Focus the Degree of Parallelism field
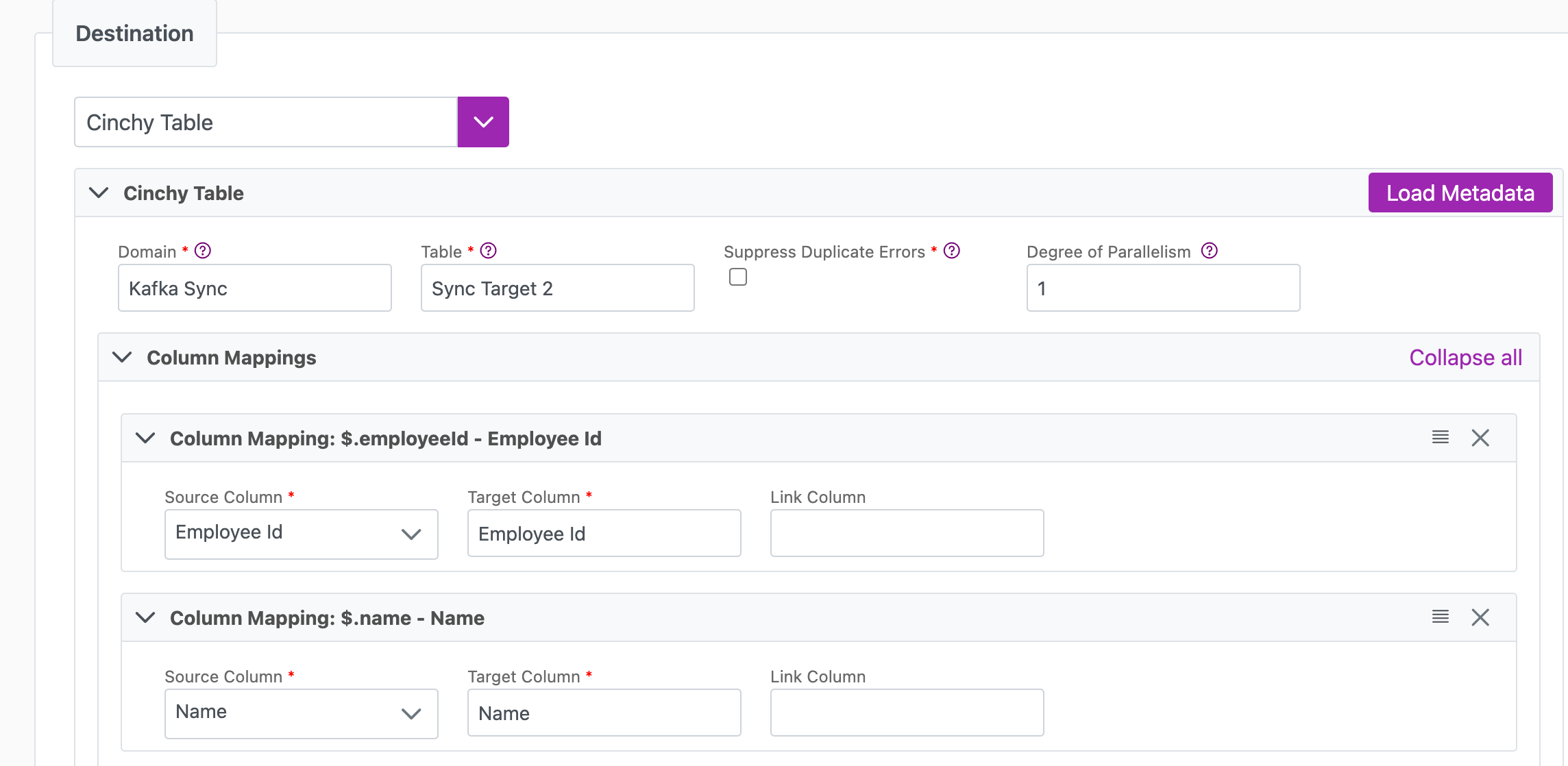Image resolution: width=1568 pixels, height=766 pixels. 1164,288
